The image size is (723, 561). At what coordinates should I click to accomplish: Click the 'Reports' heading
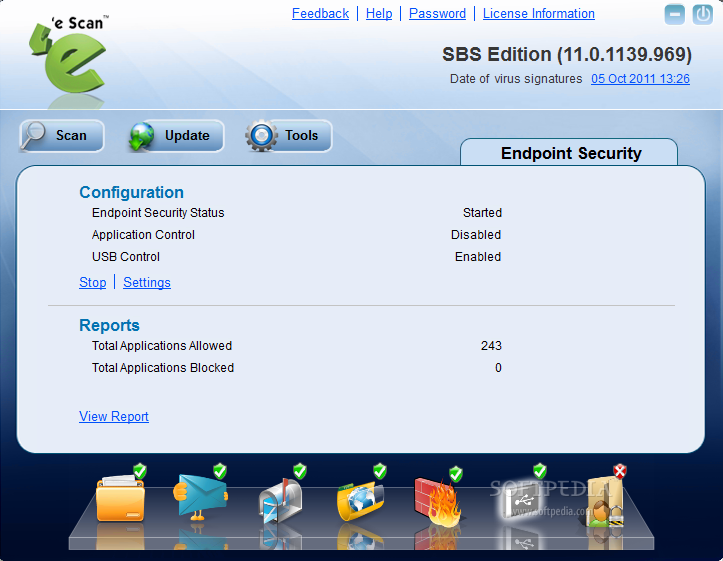(109, 325)
